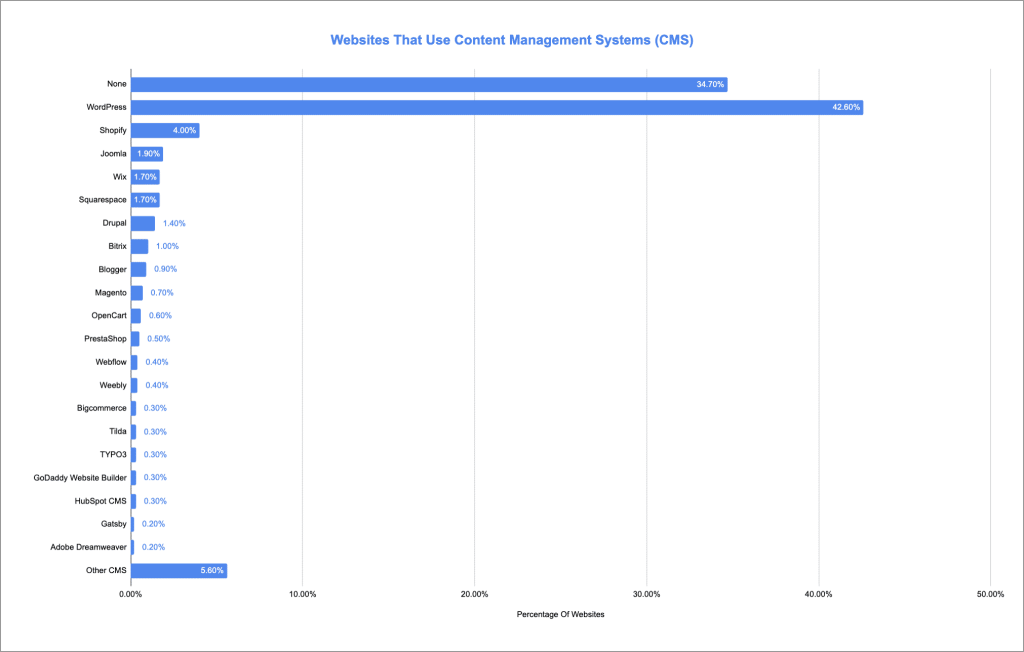Click the HubSpot CMS label
This screenshot has width=1024, height=652.
(101, 501)
